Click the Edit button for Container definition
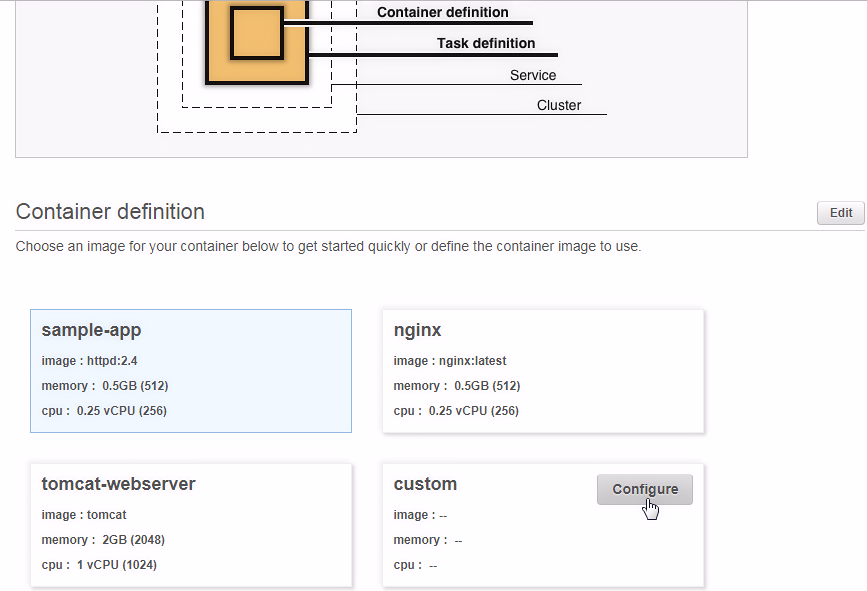This screenshot has height=591, width=867. coord(840,213)
